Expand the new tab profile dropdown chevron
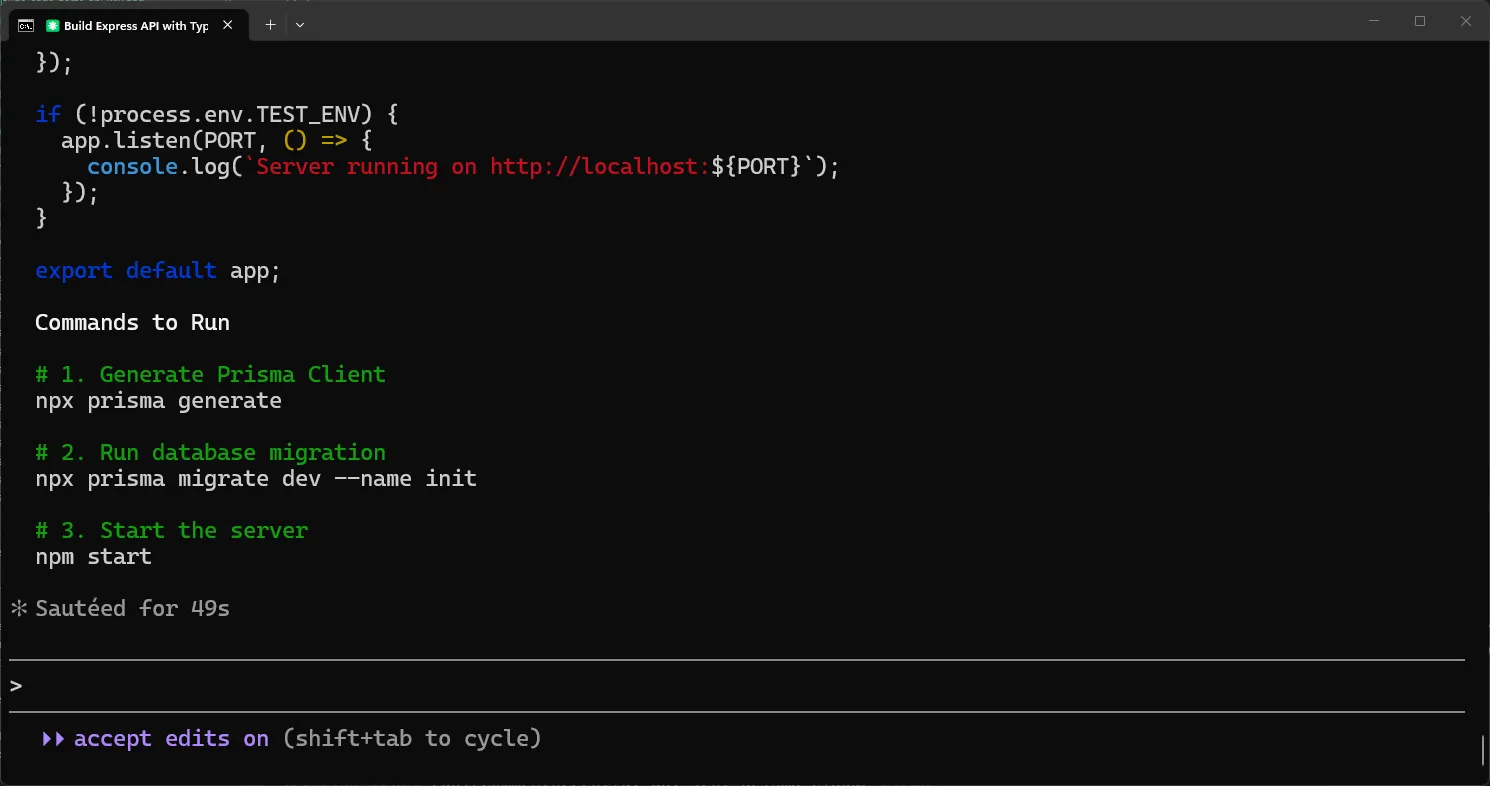The height and width of the screenshot is (786, 1490). pyautogui.click(x=300, y=25)
